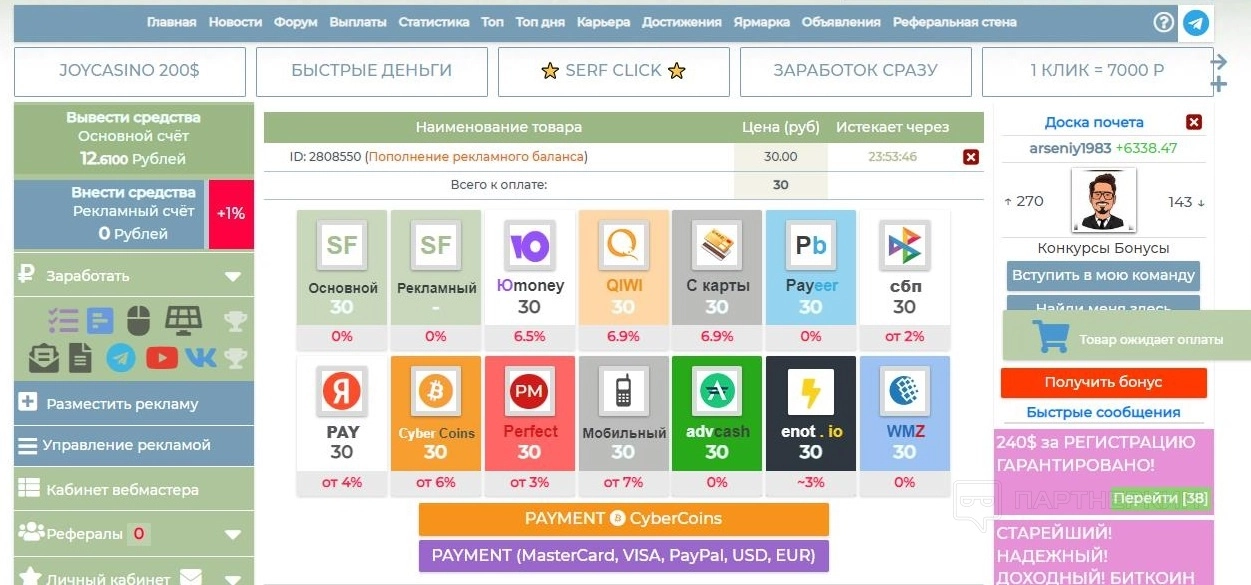Open the Ярмарка menu item
This screenshot has width=1251, height=585.
[761, 22]
